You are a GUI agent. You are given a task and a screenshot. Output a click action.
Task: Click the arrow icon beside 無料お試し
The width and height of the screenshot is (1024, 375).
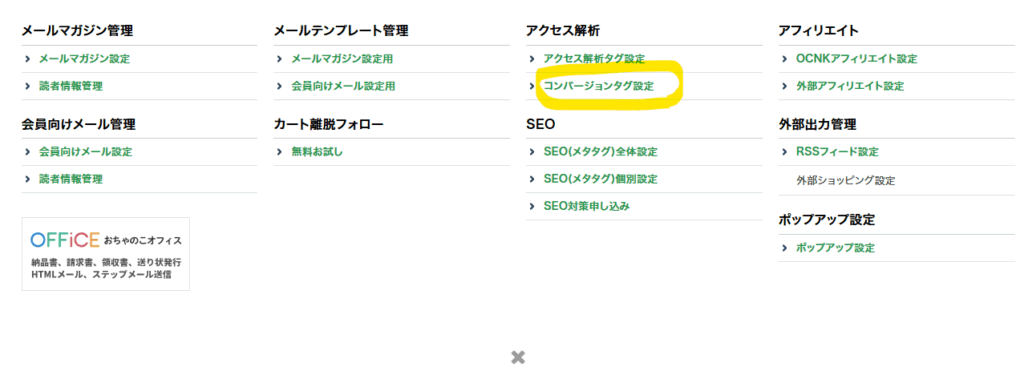pos(280,152)
